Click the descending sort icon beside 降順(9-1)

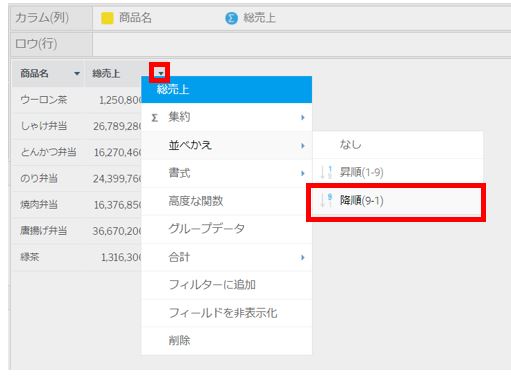click(x=326, y=200)
